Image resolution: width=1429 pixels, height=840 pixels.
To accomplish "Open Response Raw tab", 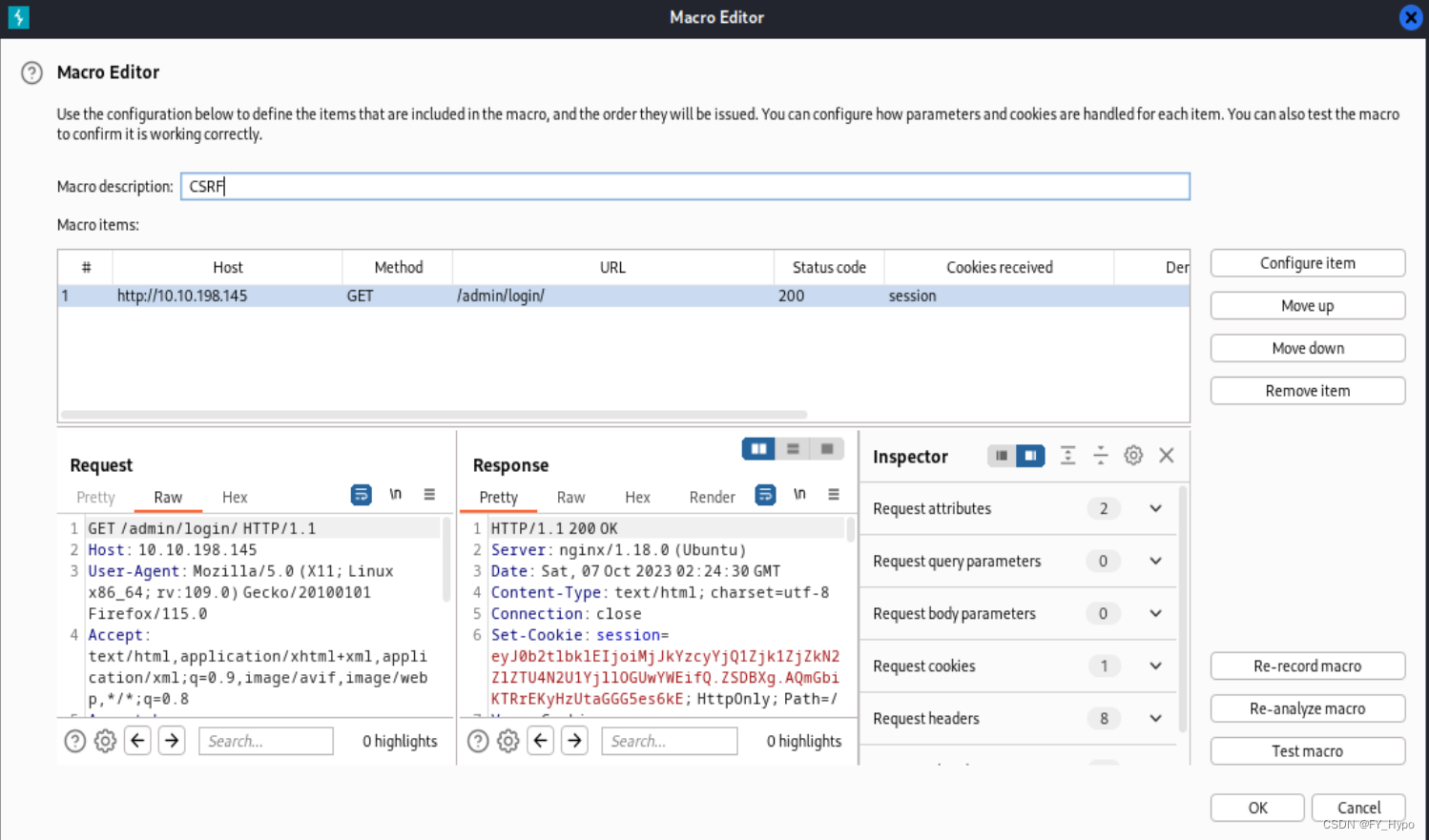I will [x=570, y=497].
